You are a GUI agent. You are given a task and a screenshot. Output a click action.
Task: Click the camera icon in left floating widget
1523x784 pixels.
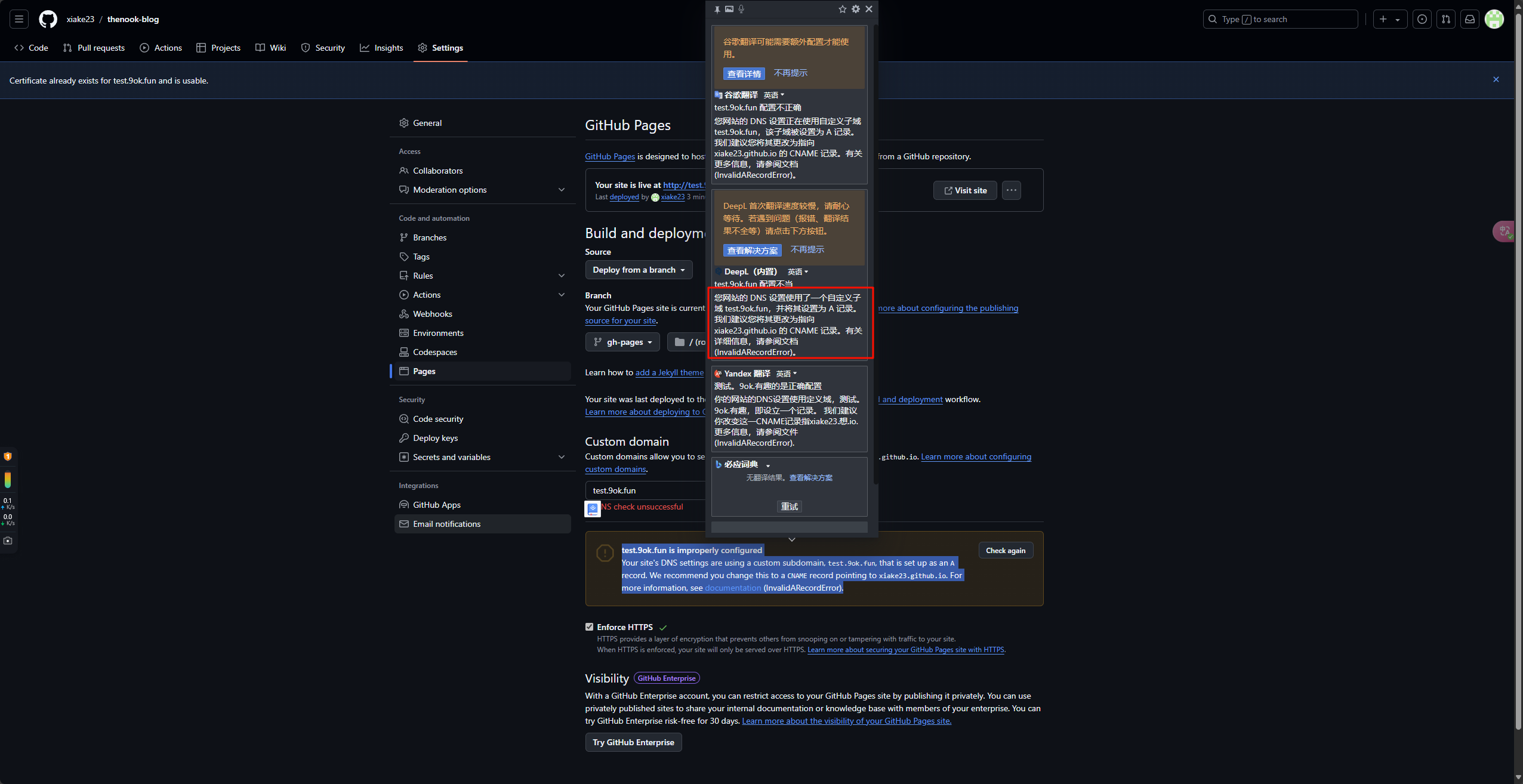pyautogui.click(x=8, y=541)
